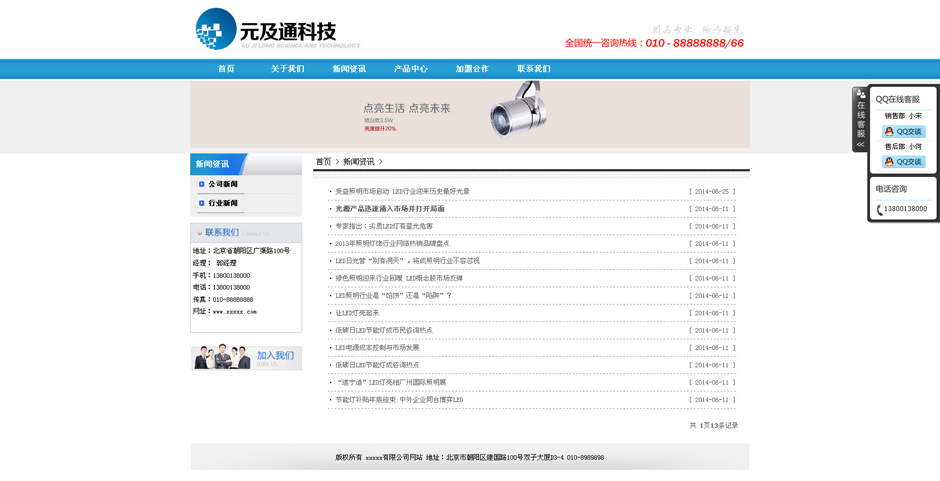
Task: Click sidebar 手机：13800138000 line
Action: (221, 275)
